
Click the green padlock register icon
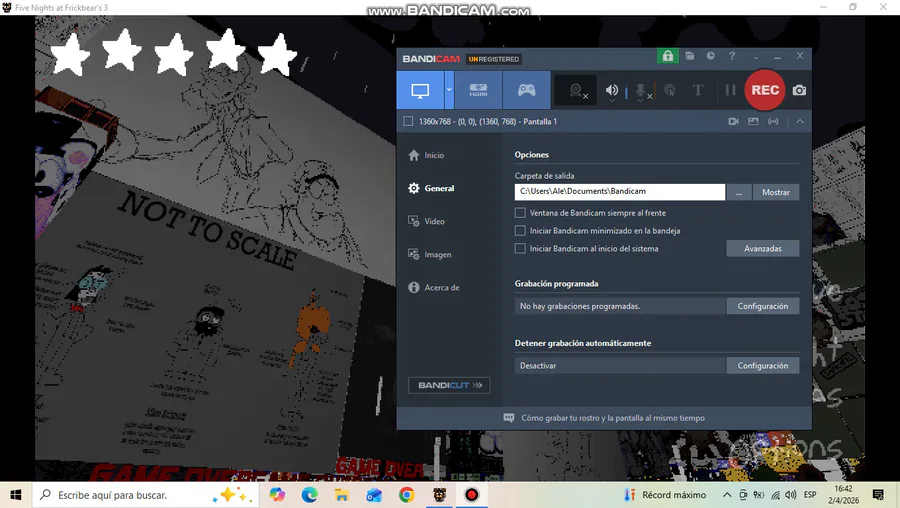point(668,56)
